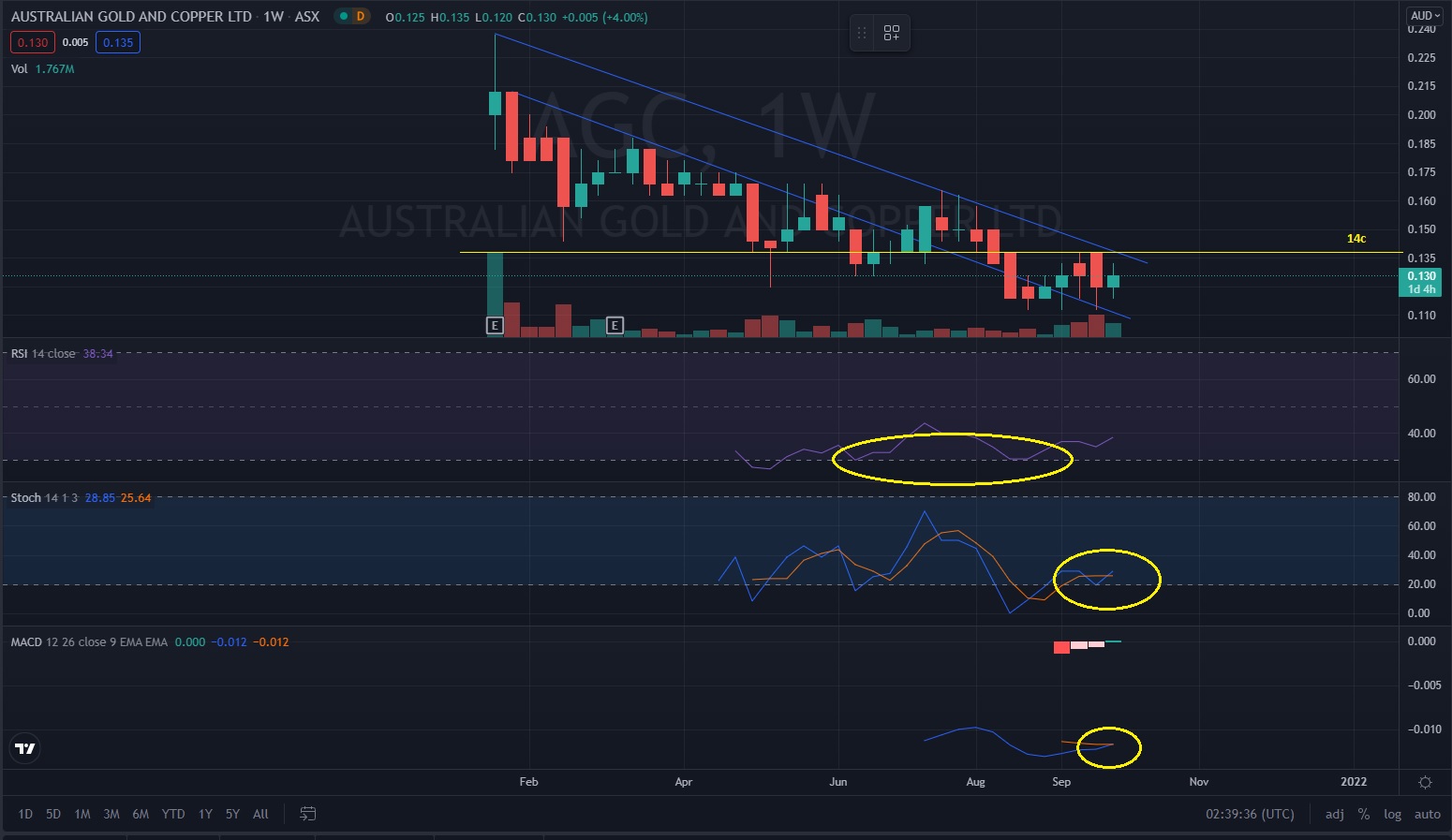Click the add-indicator template icon in floating toolbar
This screenshot has width=1452, height=840.
[892, 33]
